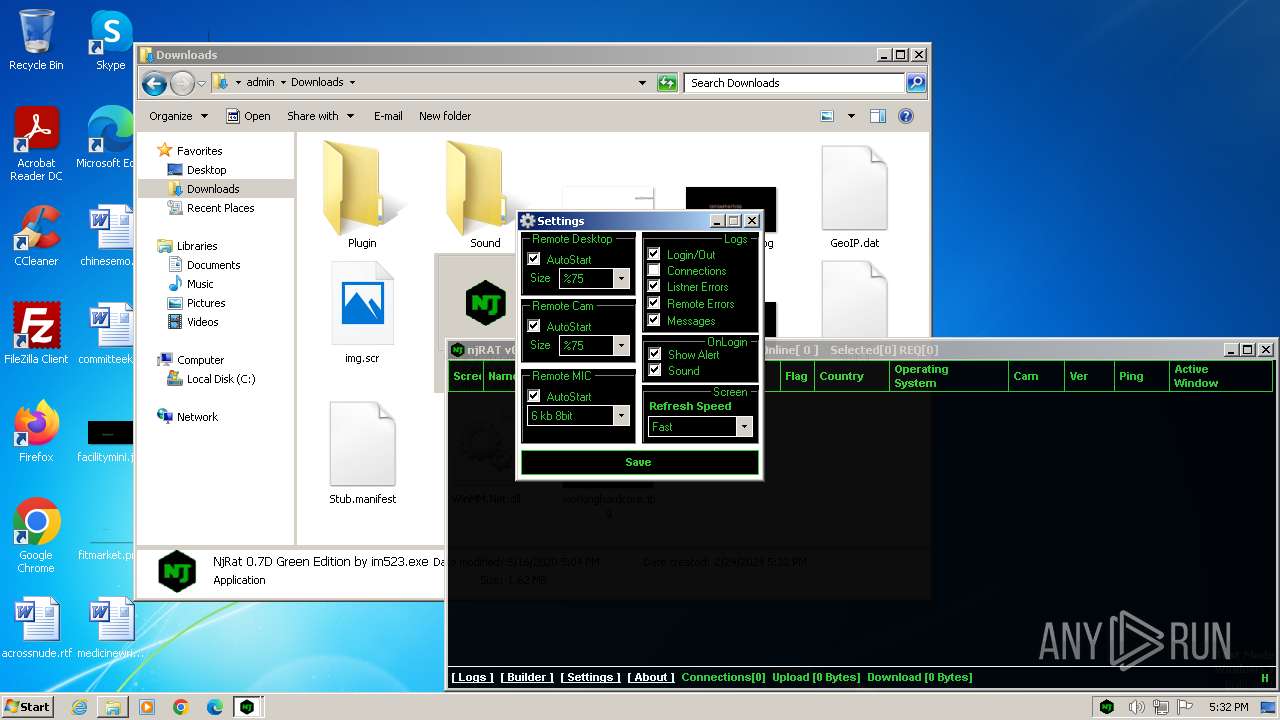Open Explorer help question mark icon
This screenshot has width=1280, height=720.
[906, 116]
